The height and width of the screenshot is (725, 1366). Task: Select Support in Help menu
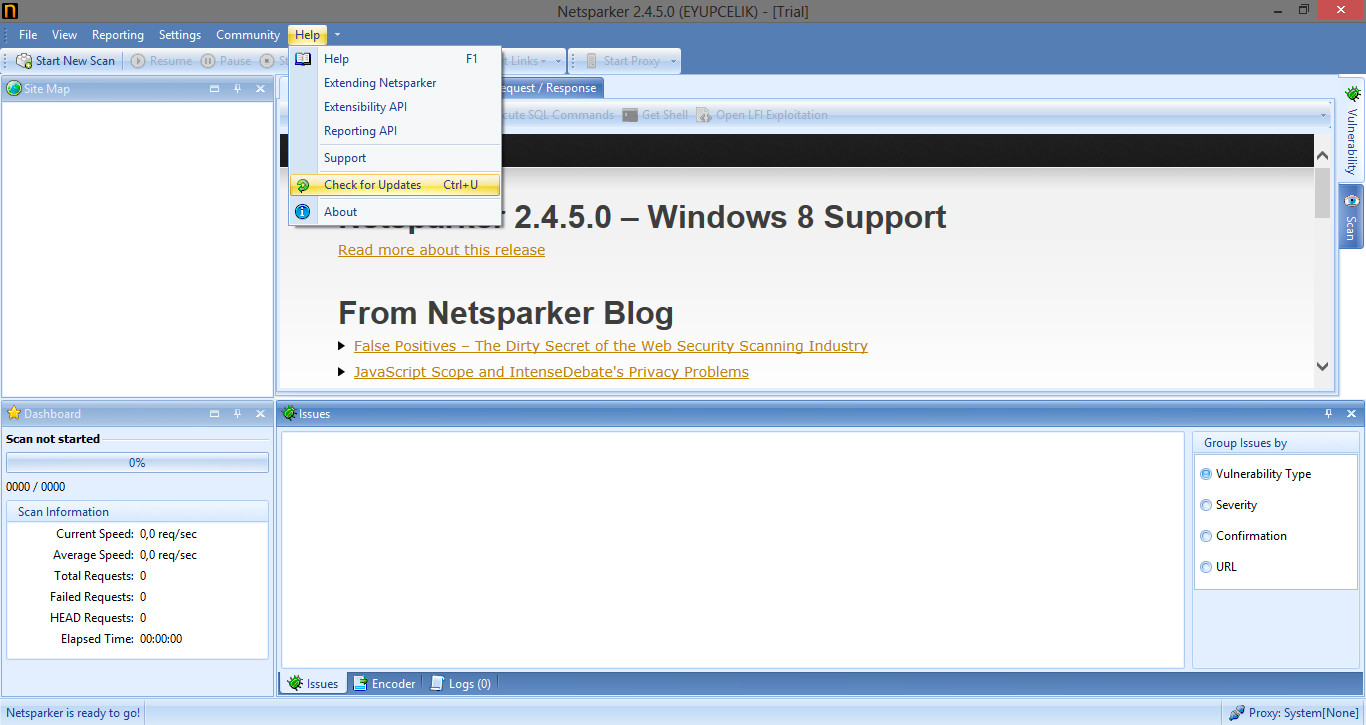(395, 158)
